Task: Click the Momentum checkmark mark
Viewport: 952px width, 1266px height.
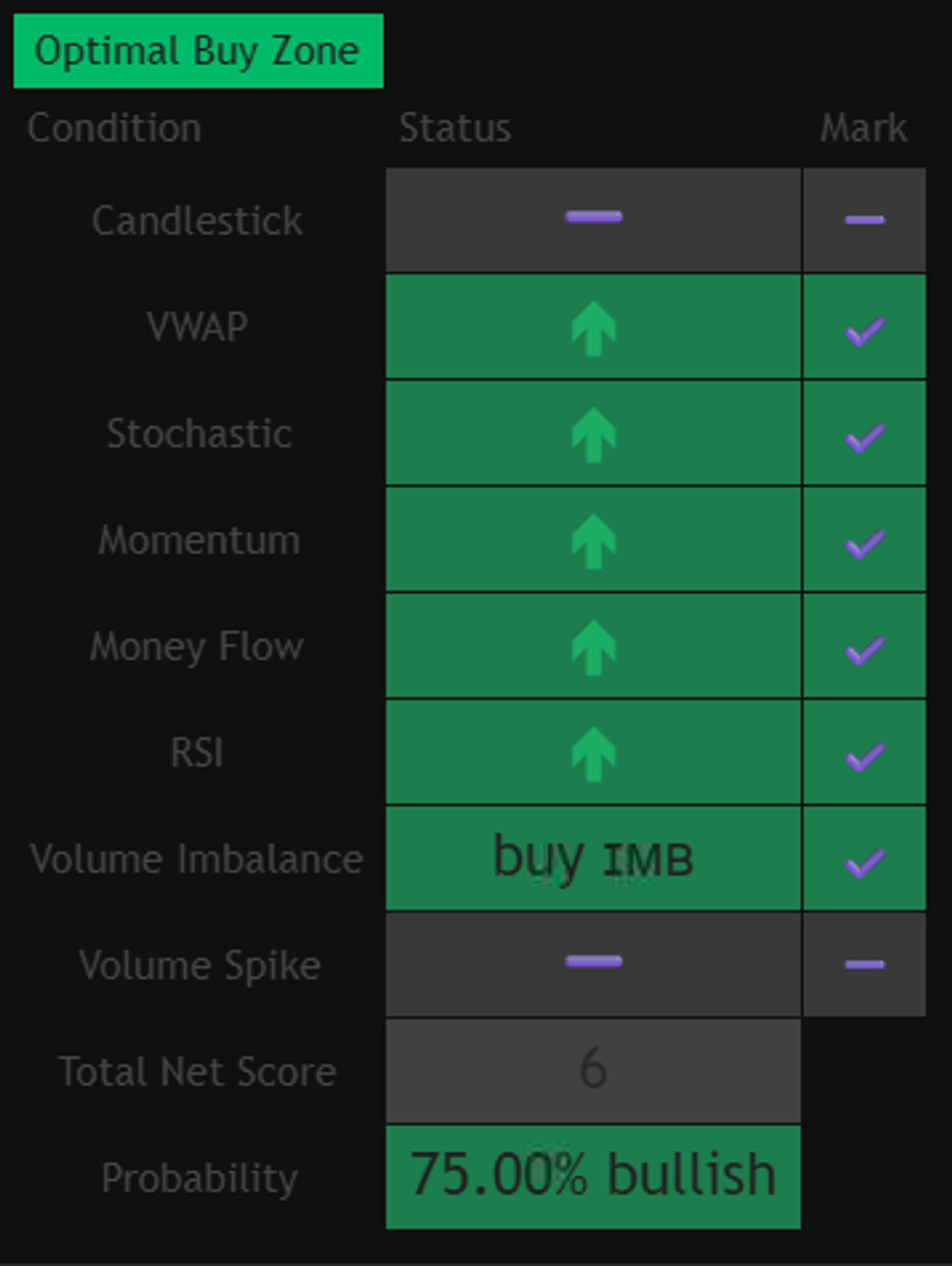Action: point(864,544)
